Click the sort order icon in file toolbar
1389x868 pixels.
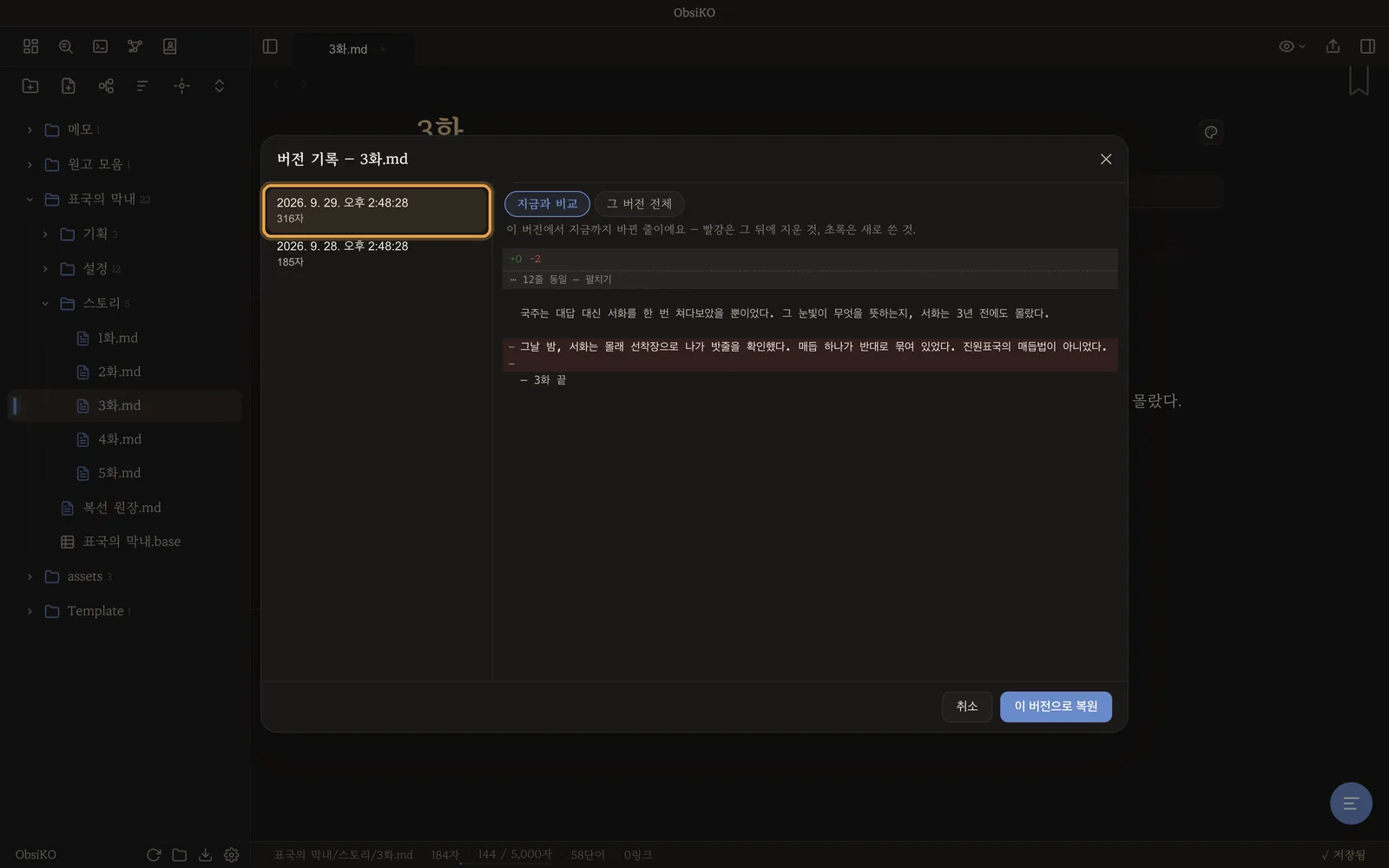coord(143,85)
